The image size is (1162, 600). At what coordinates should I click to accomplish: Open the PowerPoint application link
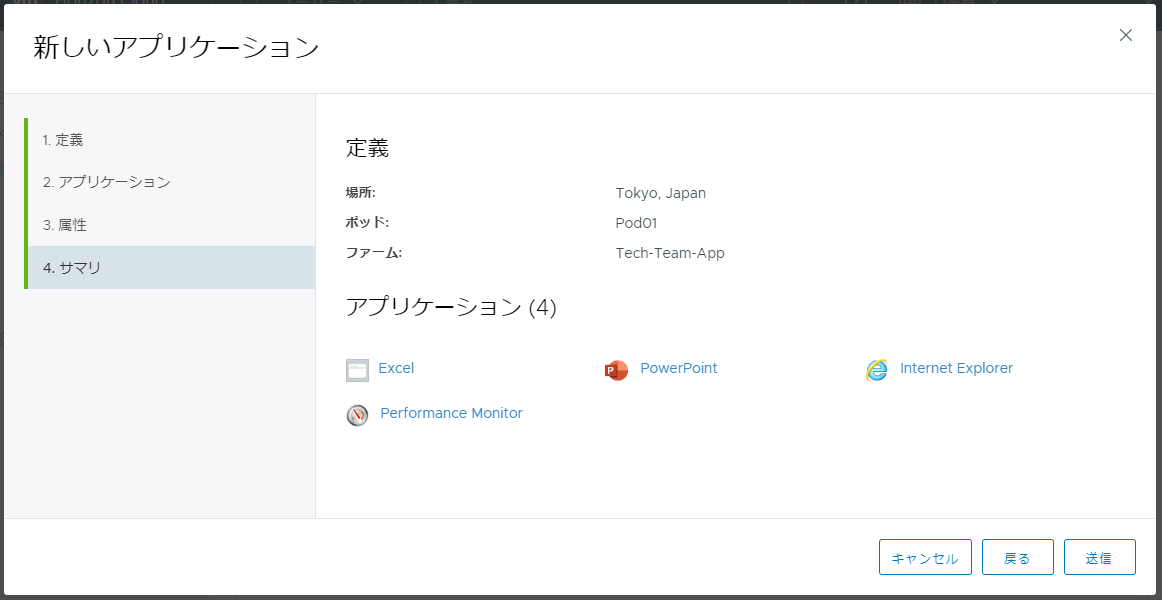678,368
